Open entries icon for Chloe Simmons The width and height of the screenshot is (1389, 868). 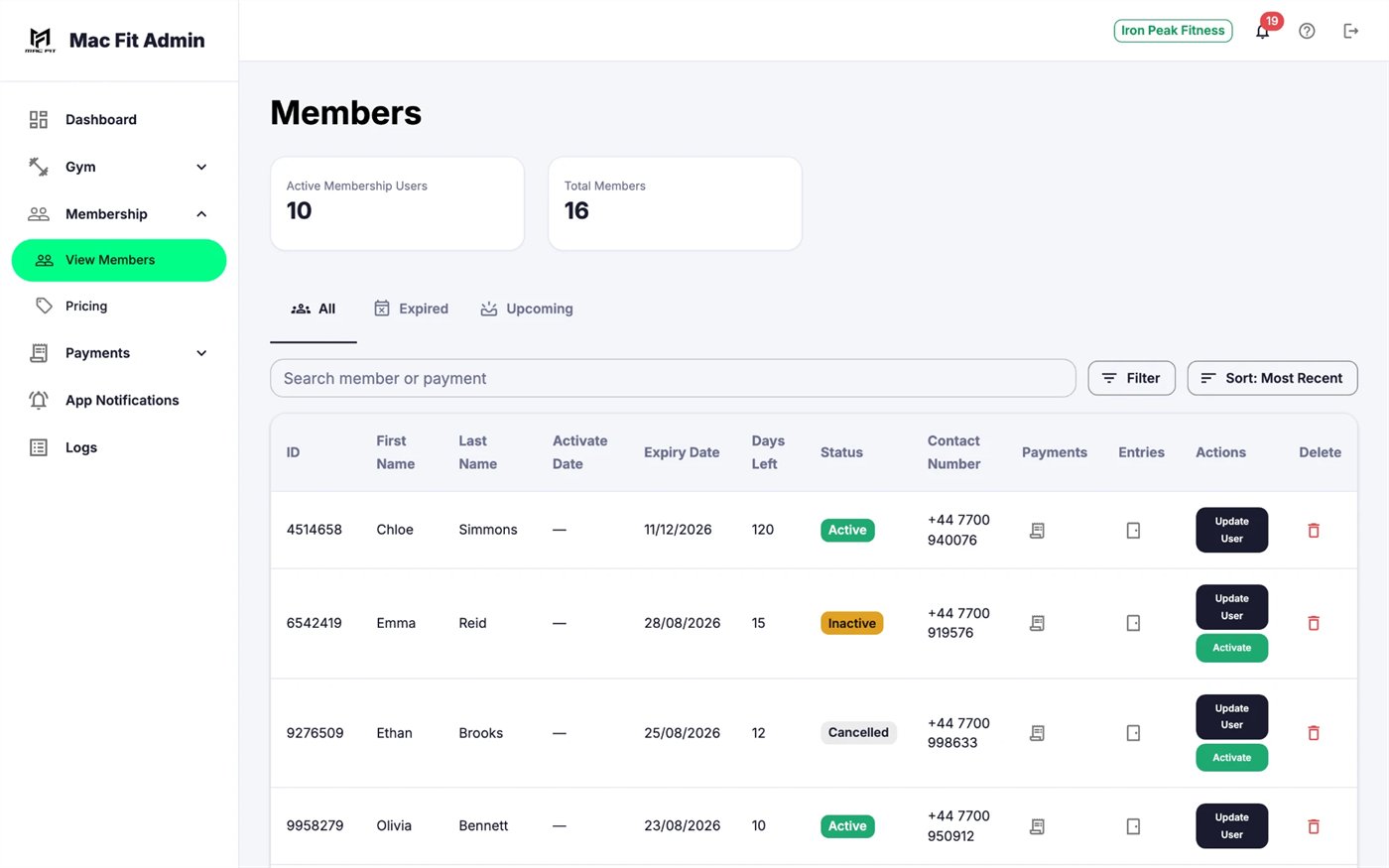pos(1133,531)
